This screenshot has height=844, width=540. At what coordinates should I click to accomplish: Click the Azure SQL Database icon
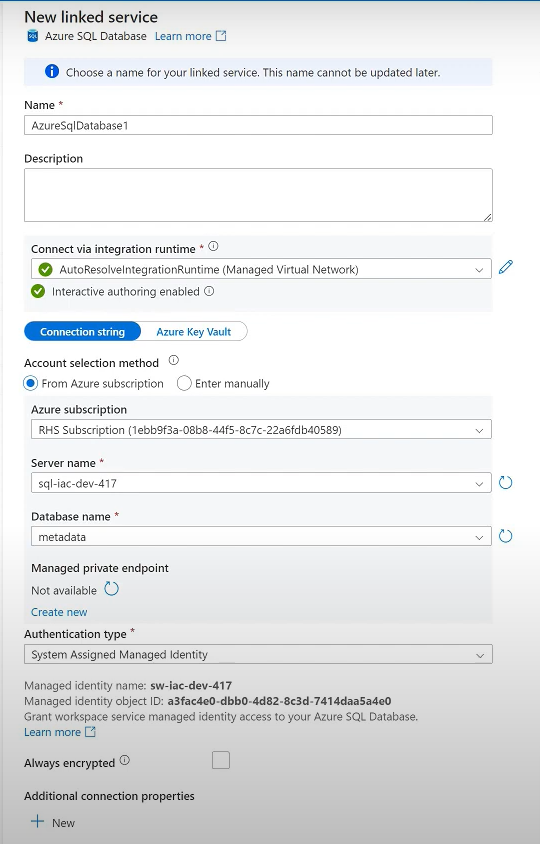32,36
